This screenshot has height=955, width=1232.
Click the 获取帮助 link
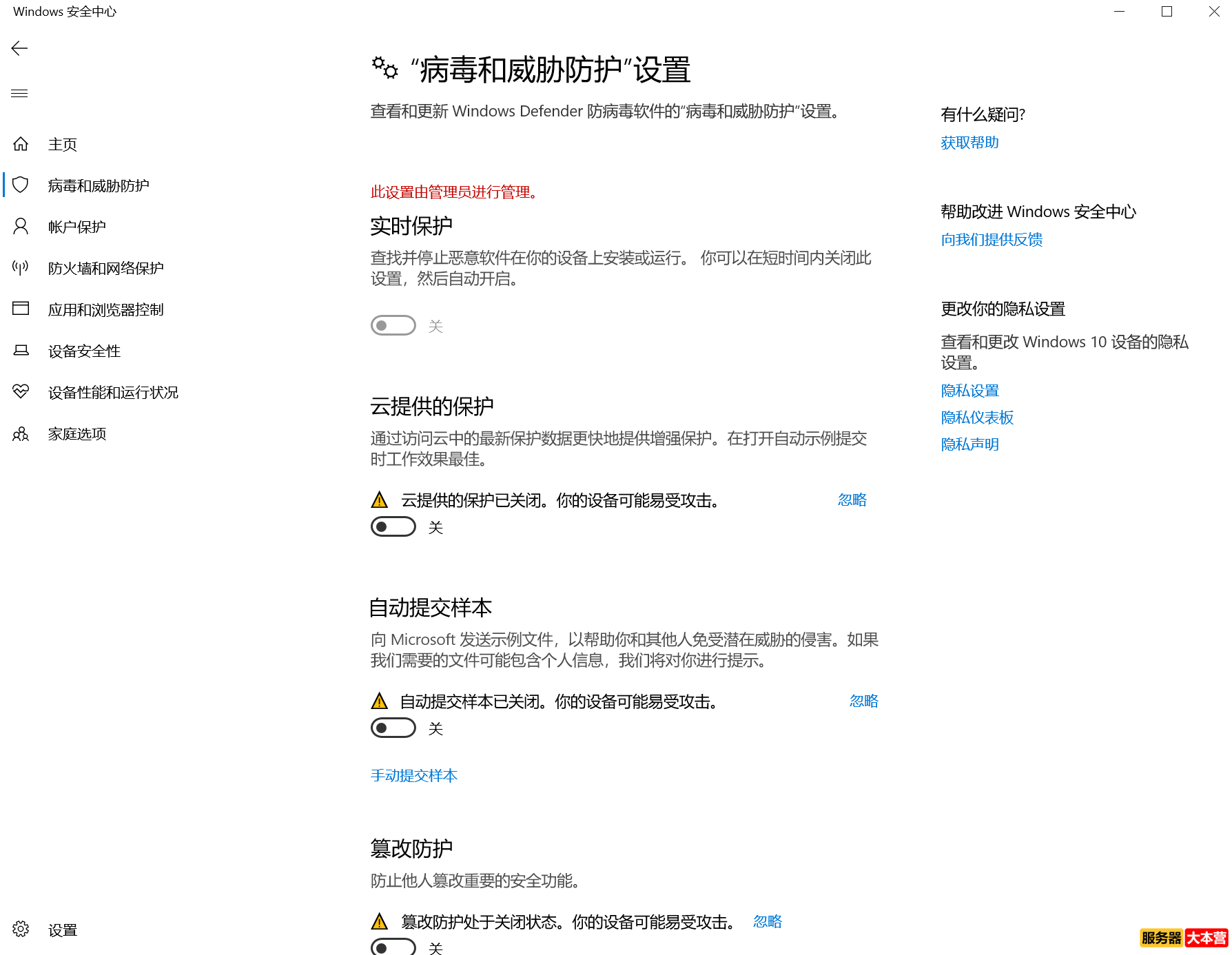970,143
